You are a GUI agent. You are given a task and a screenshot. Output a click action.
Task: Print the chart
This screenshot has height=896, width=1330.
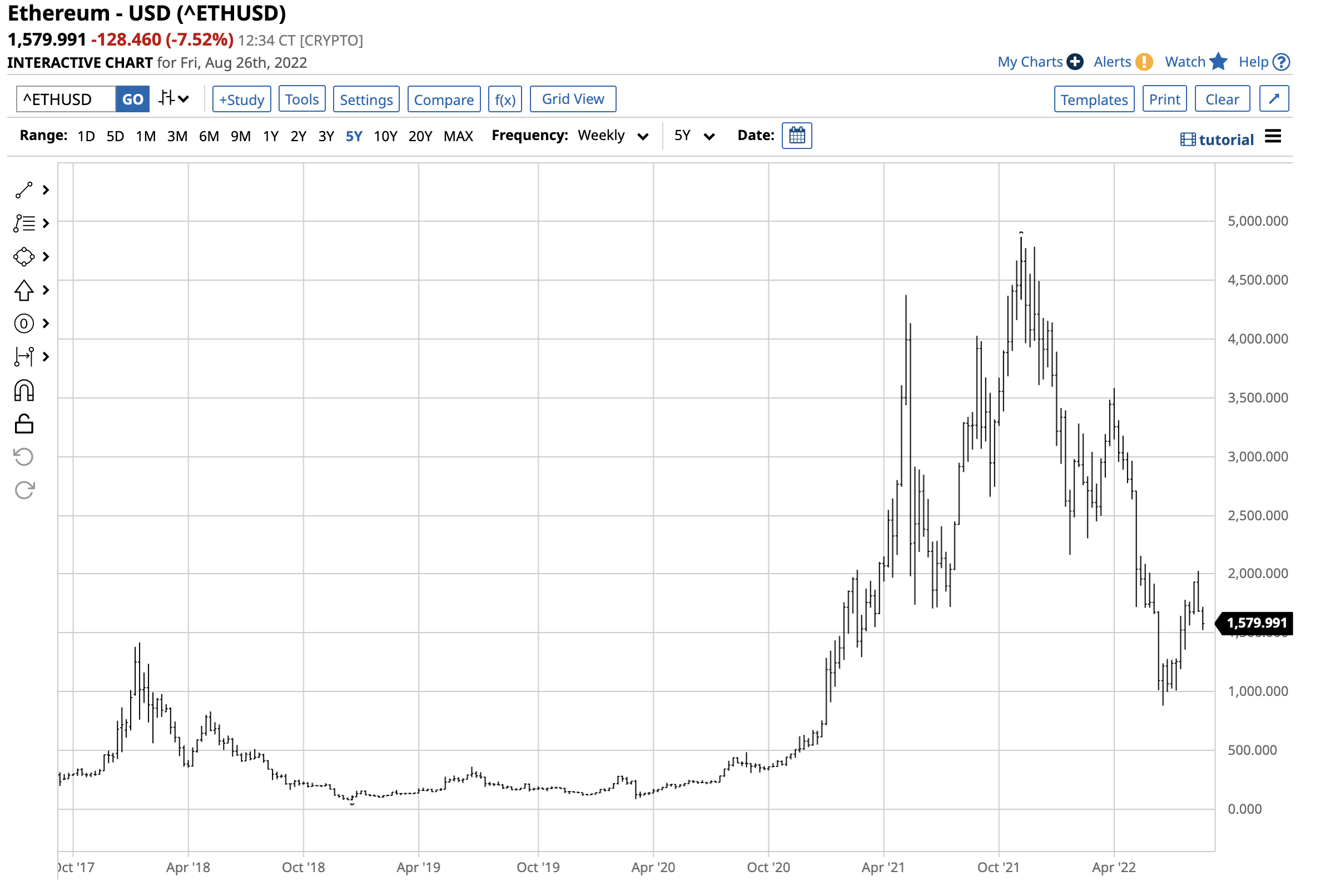tap(1164, 99)
